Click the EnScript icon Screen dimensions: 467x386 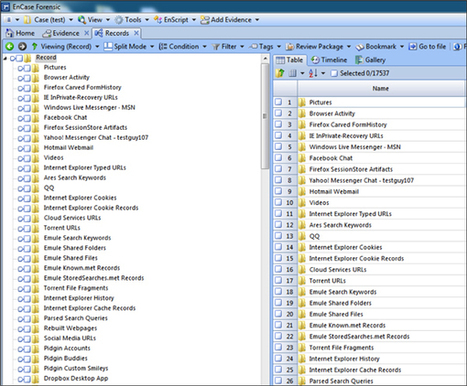tap(158, 20)
